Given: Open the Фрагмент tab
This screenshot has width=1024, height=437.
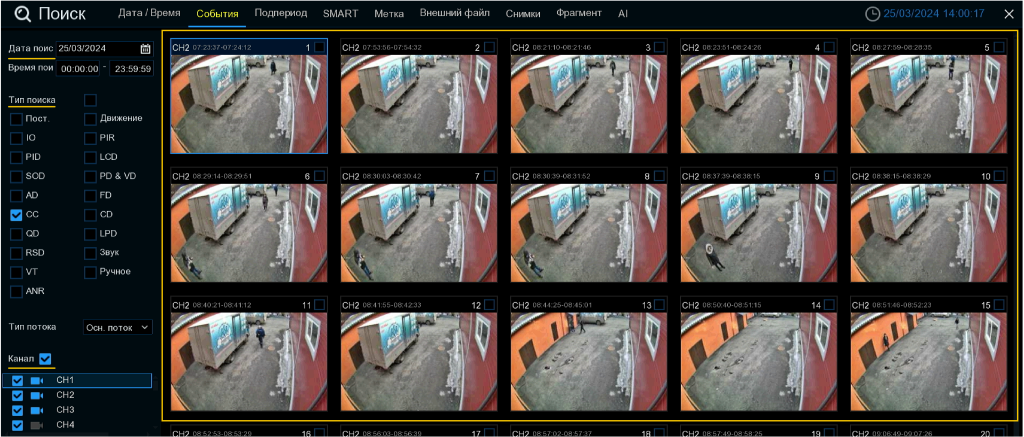Looking at the screenshot, I should pyautogui.click(x=579, y=13).
